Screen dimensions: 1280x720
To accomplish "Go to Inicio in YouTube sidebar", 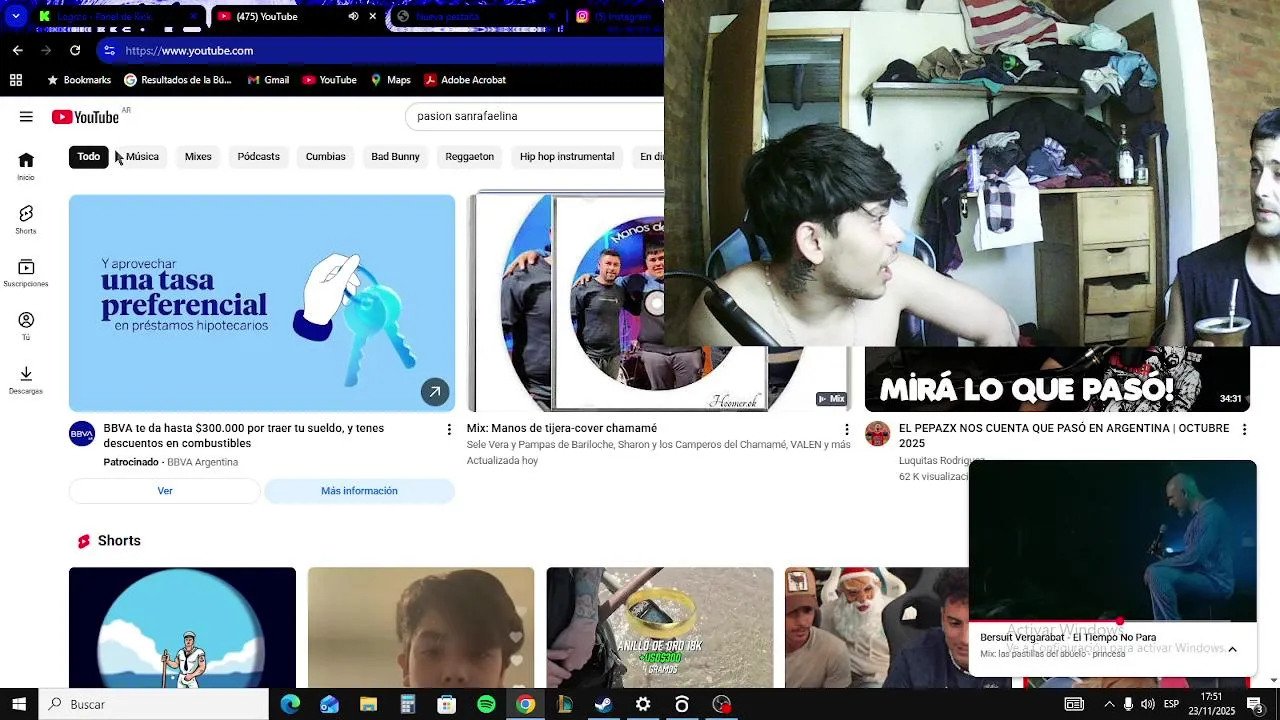I will (26, 166).
